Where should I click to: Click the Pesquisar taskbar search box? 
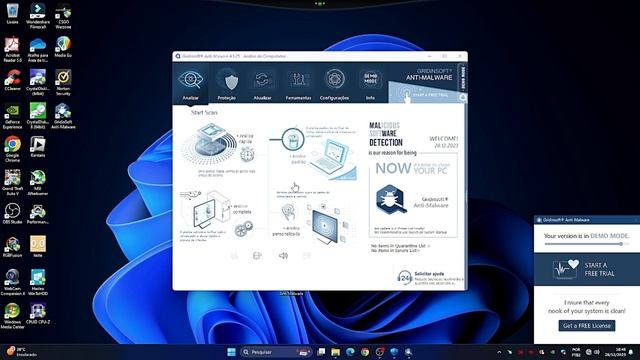pyautogui.click(x=275, y=352)
